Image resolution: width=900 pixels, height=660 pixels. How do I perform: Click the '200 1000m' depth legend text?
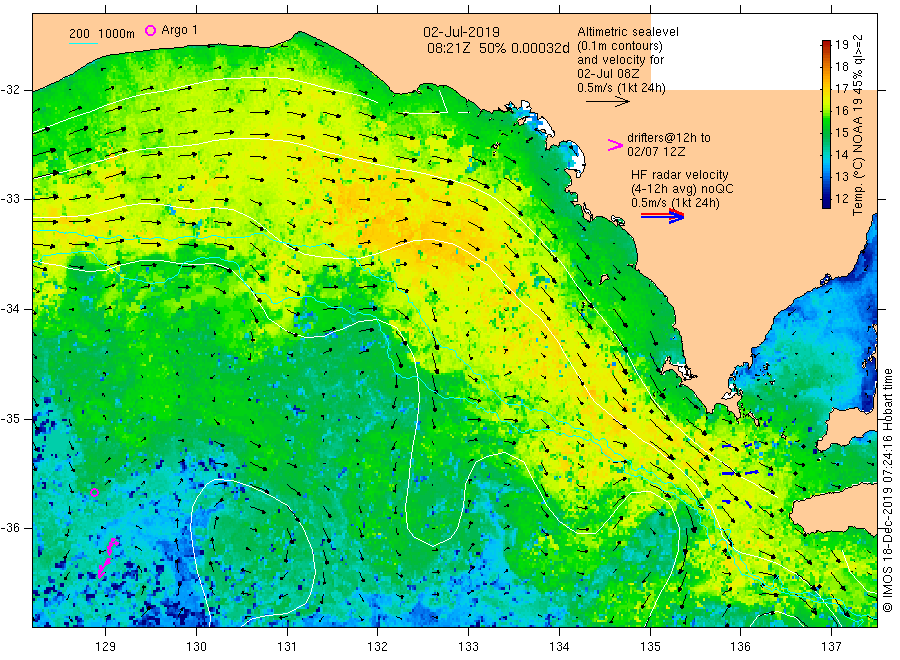click(102, 33)
